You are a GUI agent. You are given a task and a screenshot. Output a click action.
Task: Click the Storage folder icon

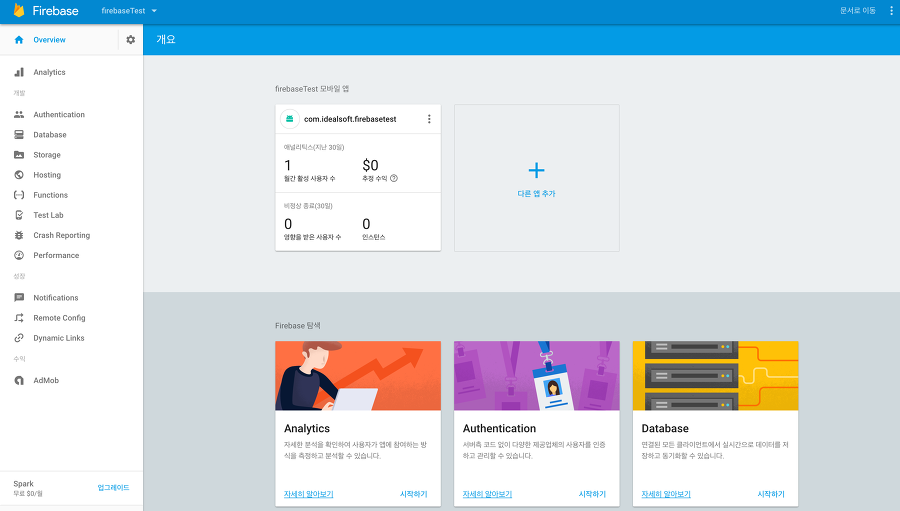coord(19,154)
